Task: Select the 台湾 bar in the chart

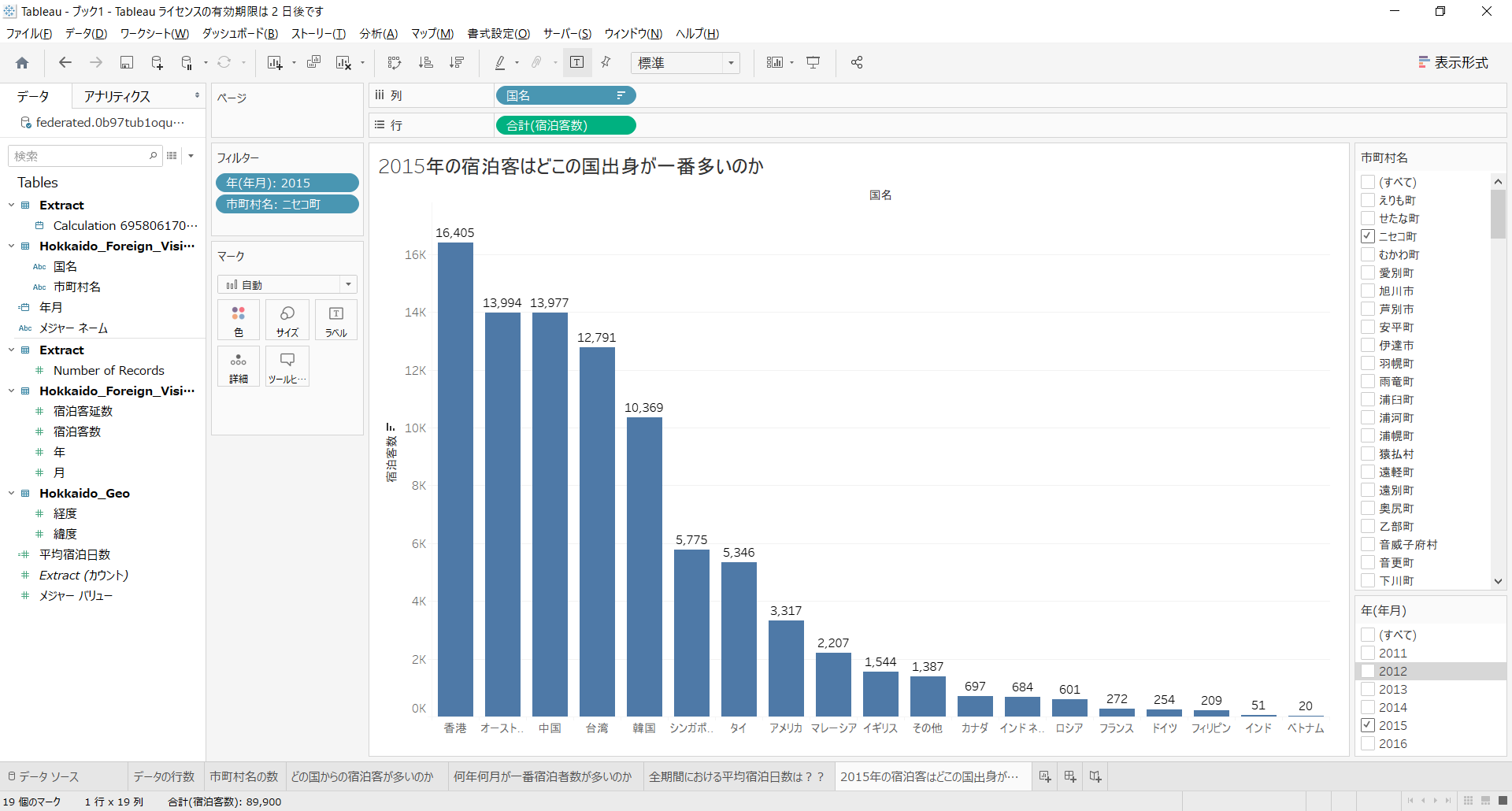Action: [597, 531]
